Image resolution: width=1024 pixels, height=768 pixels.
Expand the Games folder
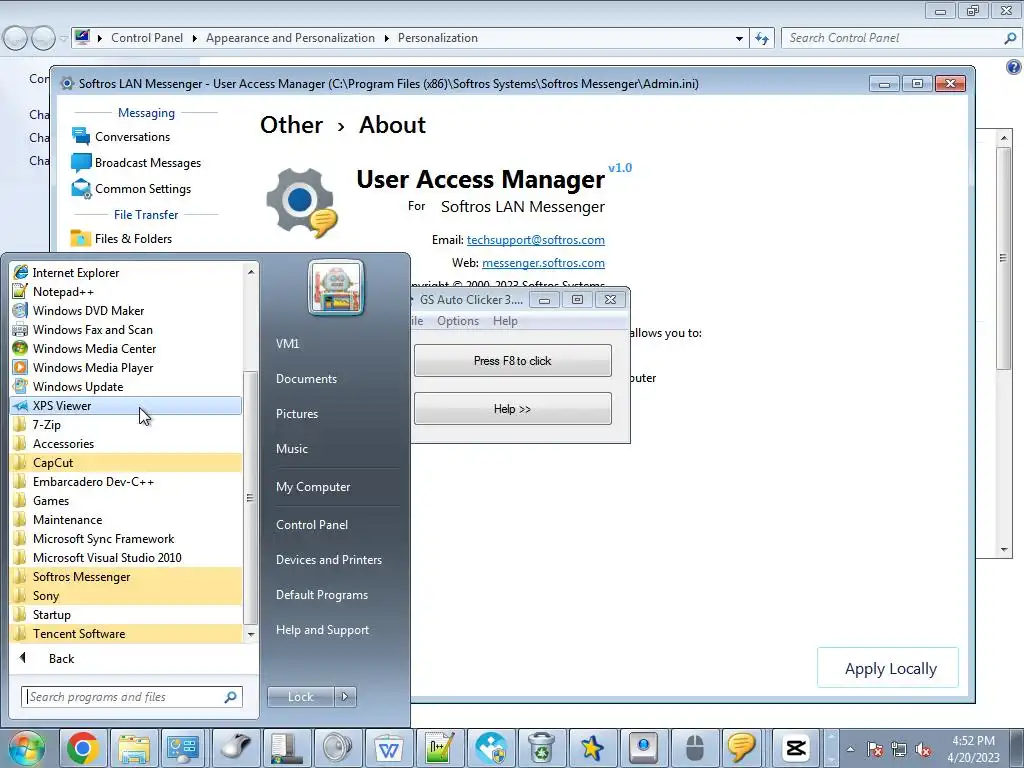coord(126,501)
